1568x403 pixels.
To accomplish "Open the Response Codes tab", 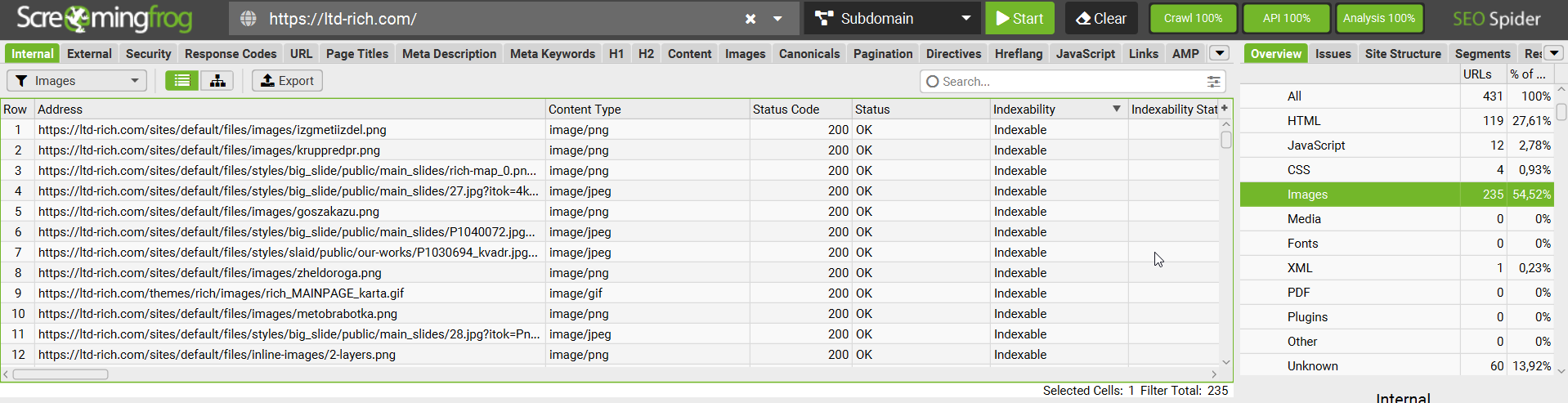I will (231, 54).
